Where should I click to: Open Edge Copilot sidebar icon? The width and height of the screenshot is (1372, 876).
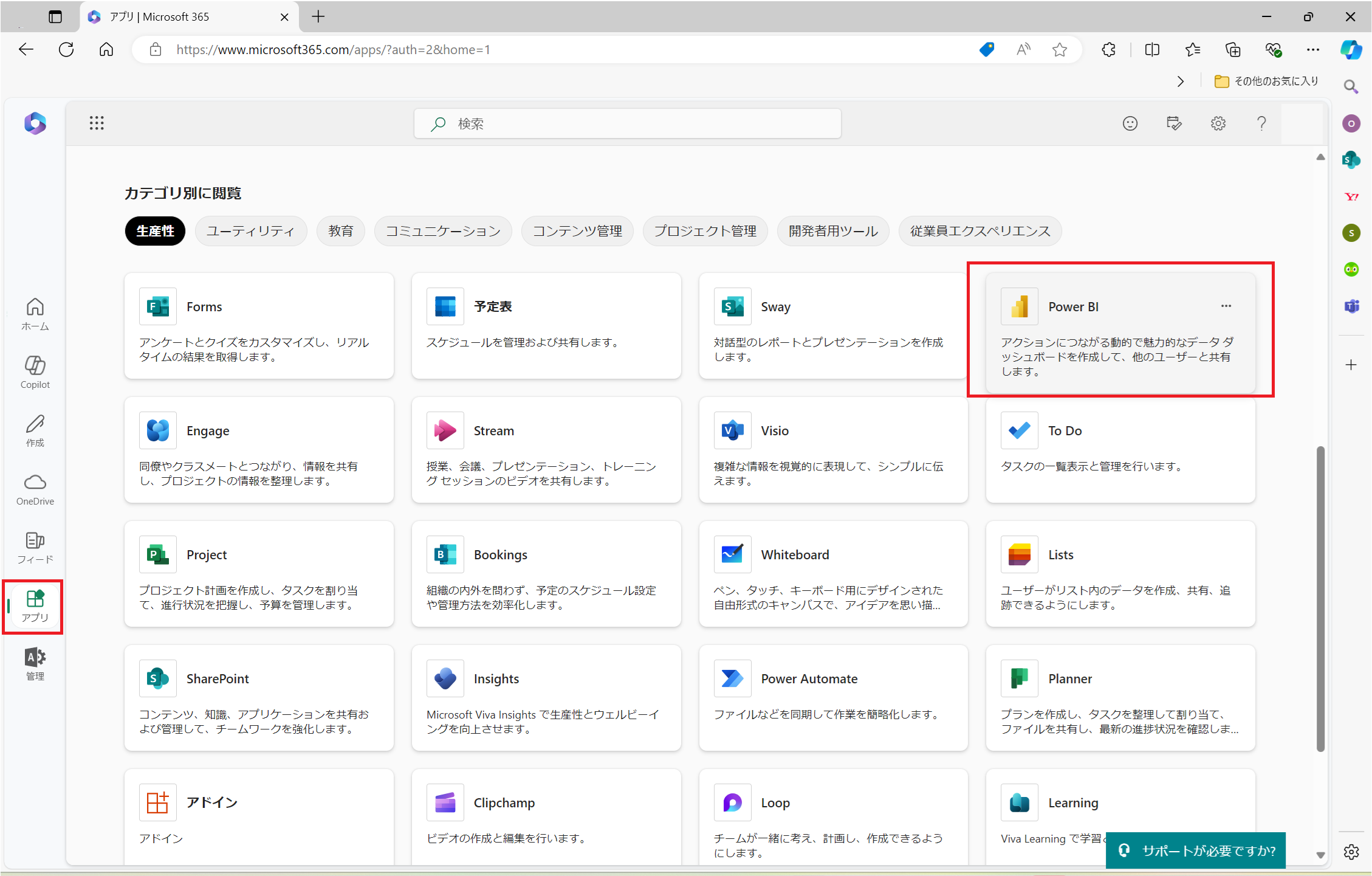[x=1351, y=50]
